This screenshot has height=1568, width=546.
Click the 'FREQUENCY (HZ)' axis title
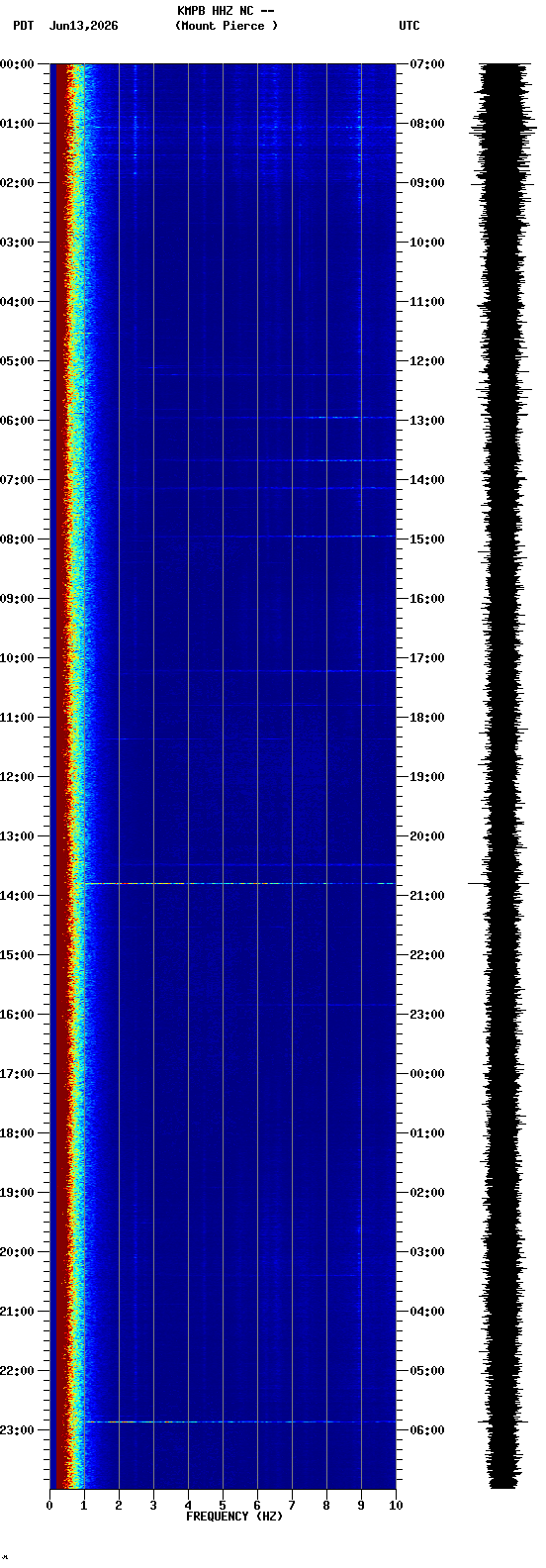(234, 1517)
